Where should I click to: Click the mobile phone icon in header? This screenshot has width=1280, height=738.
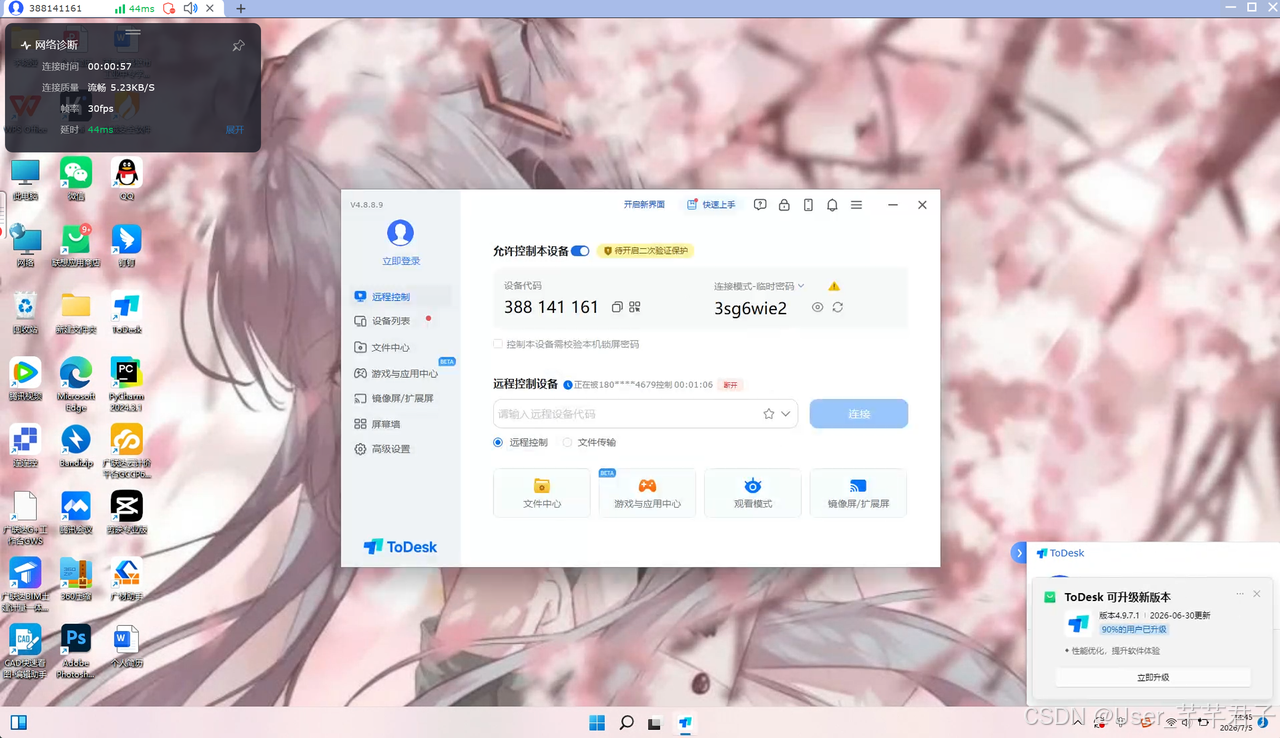pos(808,205)
